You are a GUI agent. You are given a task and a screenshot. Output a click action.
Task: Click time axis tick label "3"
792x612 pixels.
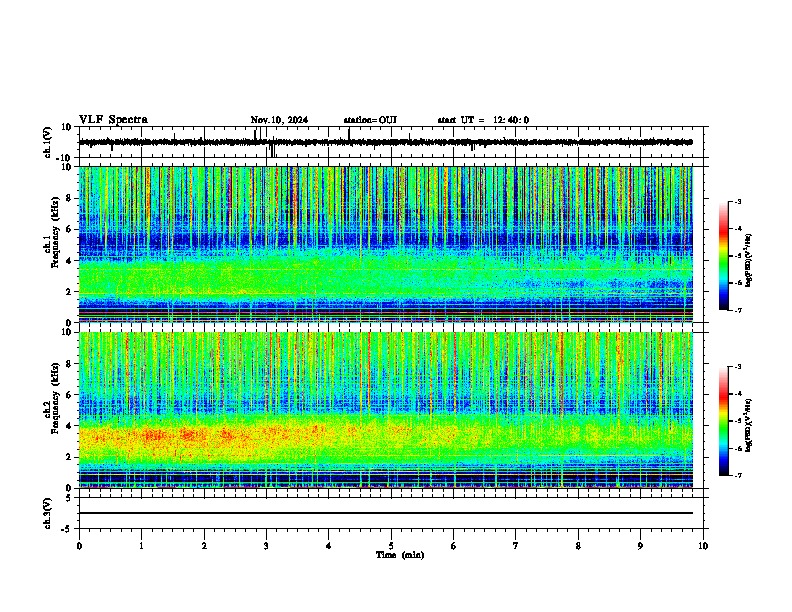click(266, 546)
